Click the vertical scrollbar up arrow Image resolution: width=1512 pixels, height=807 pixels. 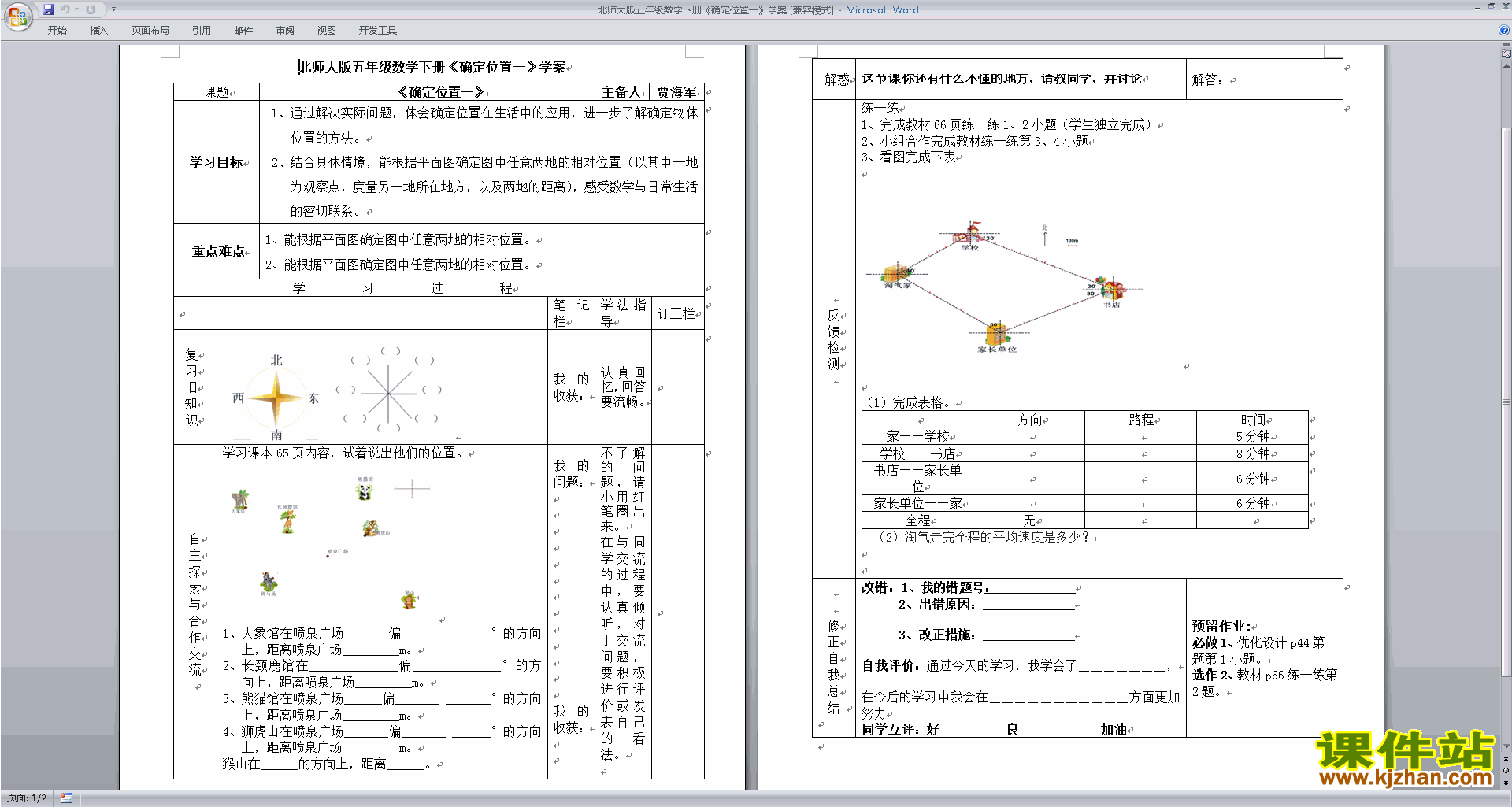point(1506,67)
